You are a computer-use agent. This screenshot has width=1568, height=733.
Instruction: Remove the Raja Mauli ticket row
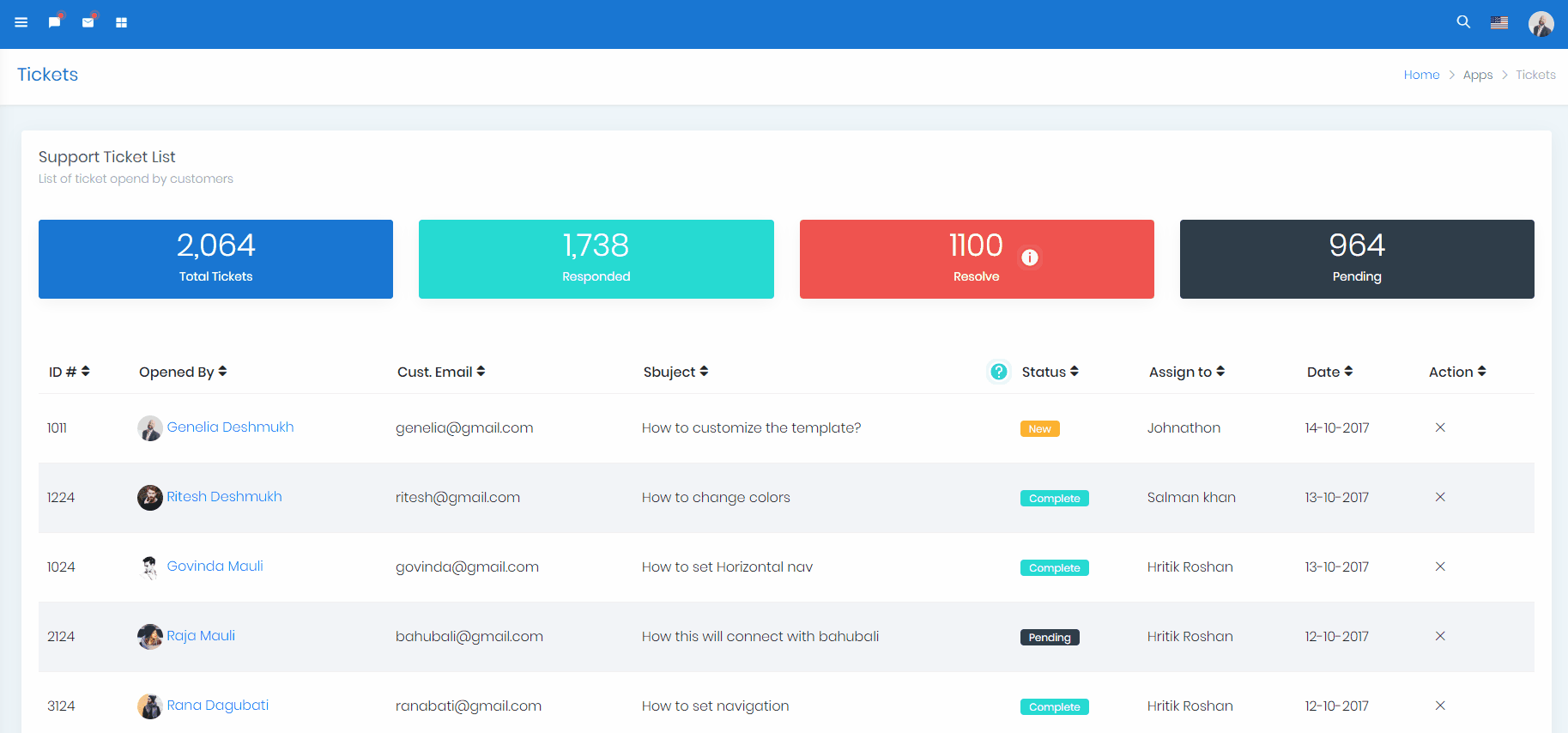point(1440,636)
